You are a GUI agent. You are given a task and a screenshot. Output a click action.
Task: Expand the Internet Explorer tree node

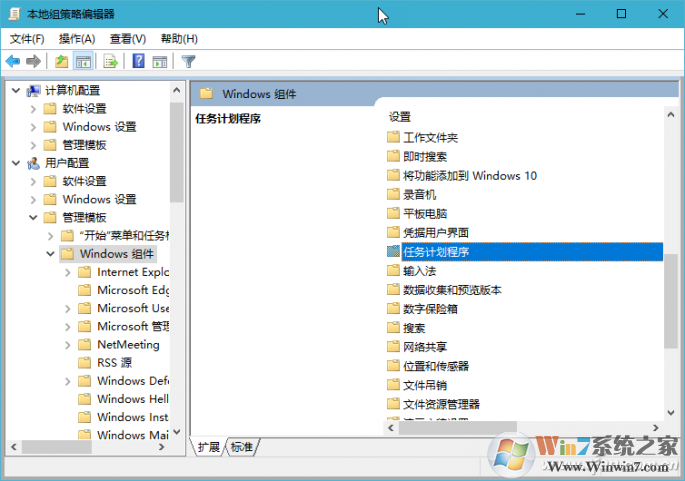68,273
